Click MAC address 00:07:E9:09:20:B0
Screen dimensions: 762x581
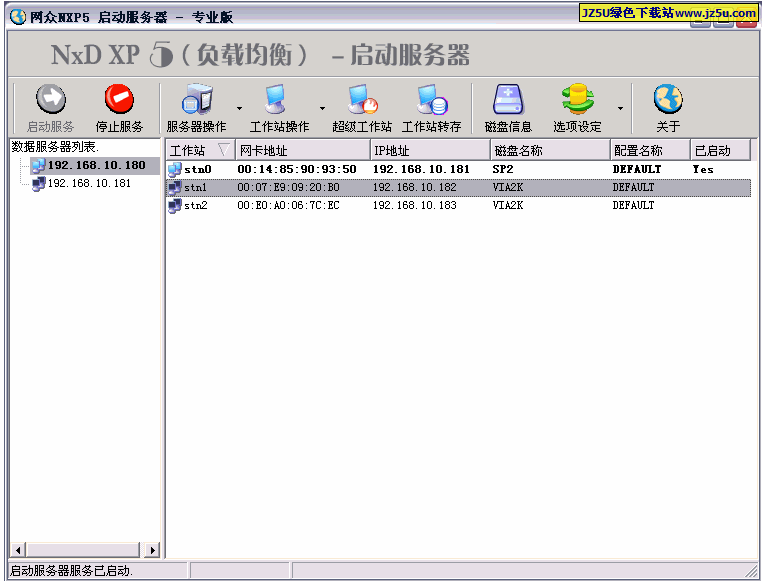coord(288,188)
